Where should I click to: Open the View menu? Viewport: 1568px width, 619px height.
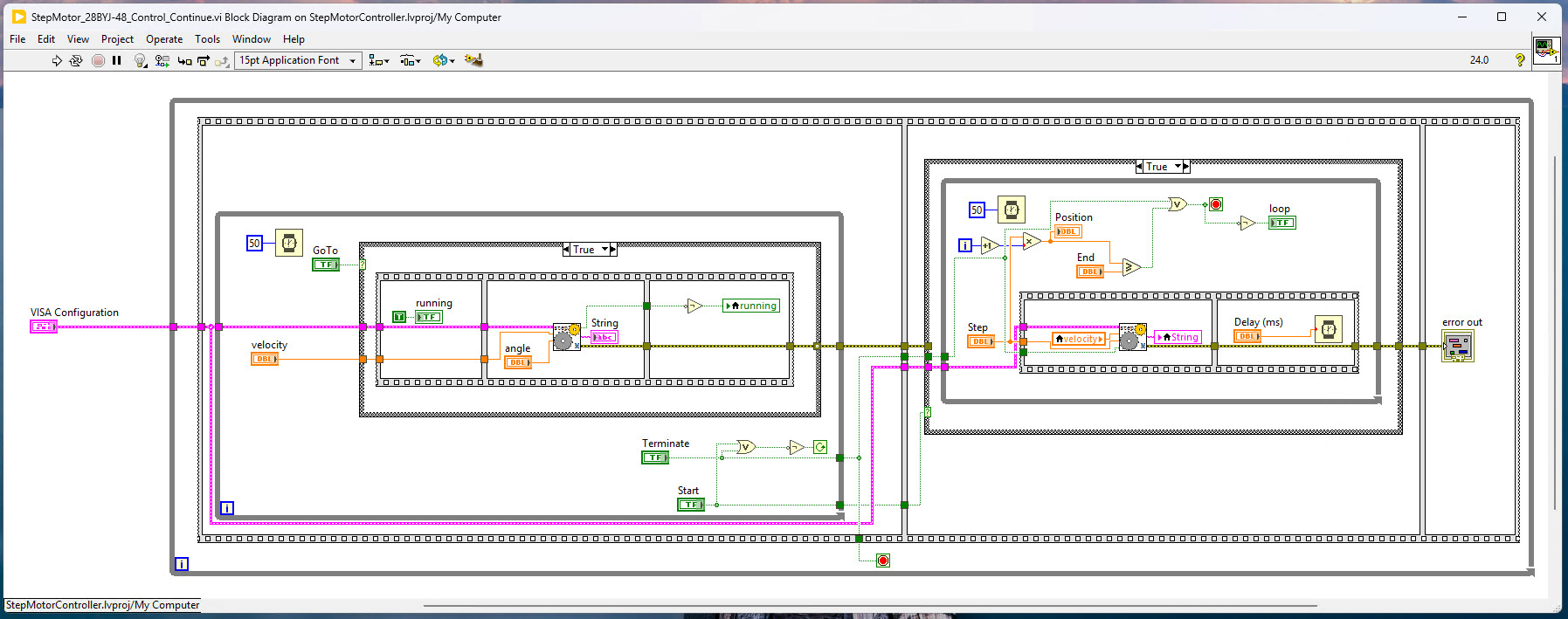pyautogui.click(x=78, y=39)
